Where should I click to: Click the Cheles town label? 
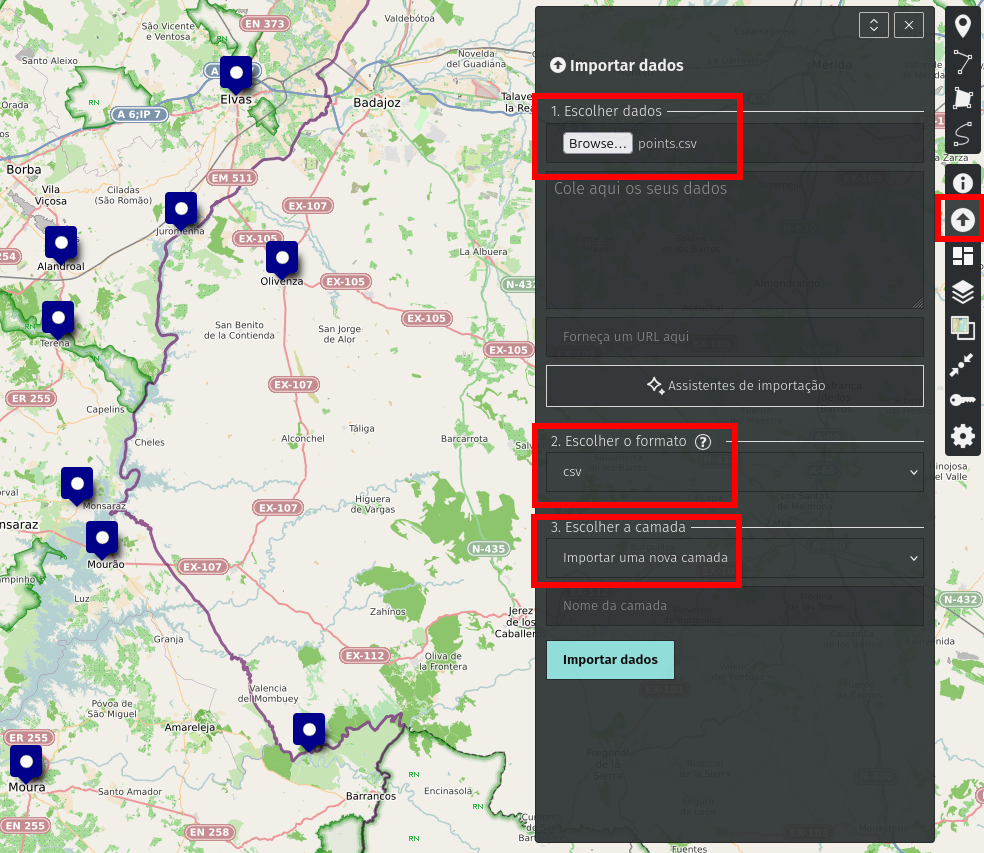pos(149,442)
